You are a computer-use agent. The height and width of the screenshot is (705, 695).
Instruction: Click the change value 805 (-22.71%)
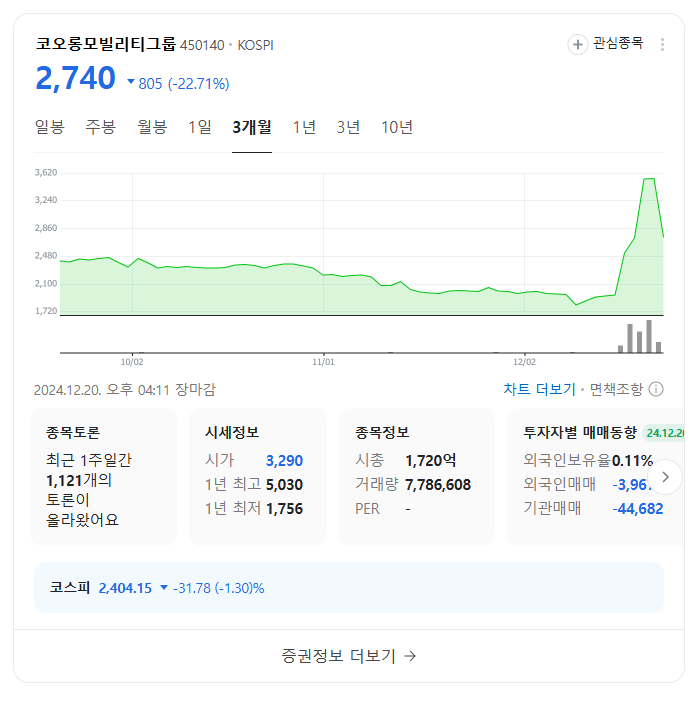178,84
